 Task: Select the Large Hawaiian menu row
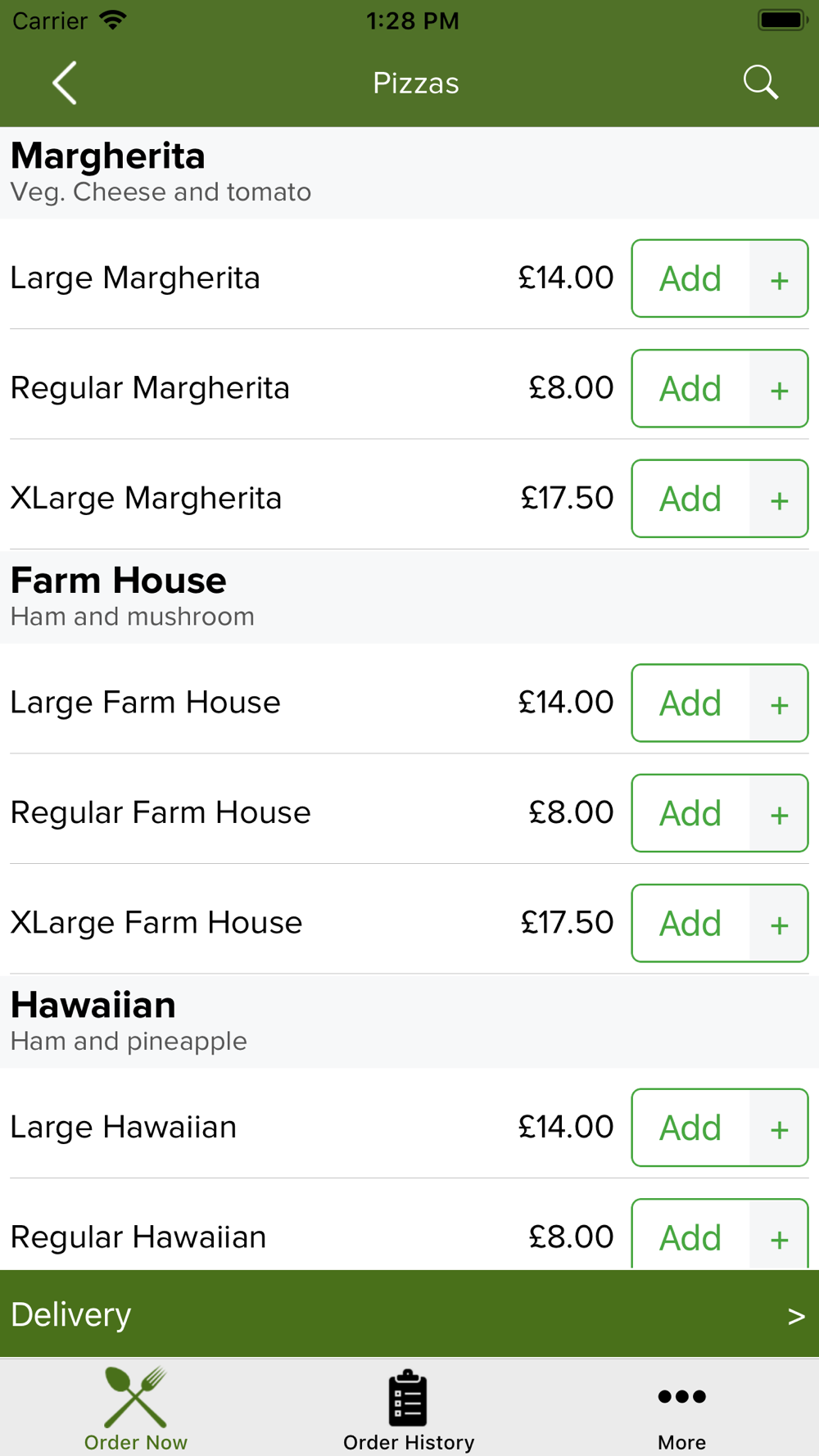409,1128
